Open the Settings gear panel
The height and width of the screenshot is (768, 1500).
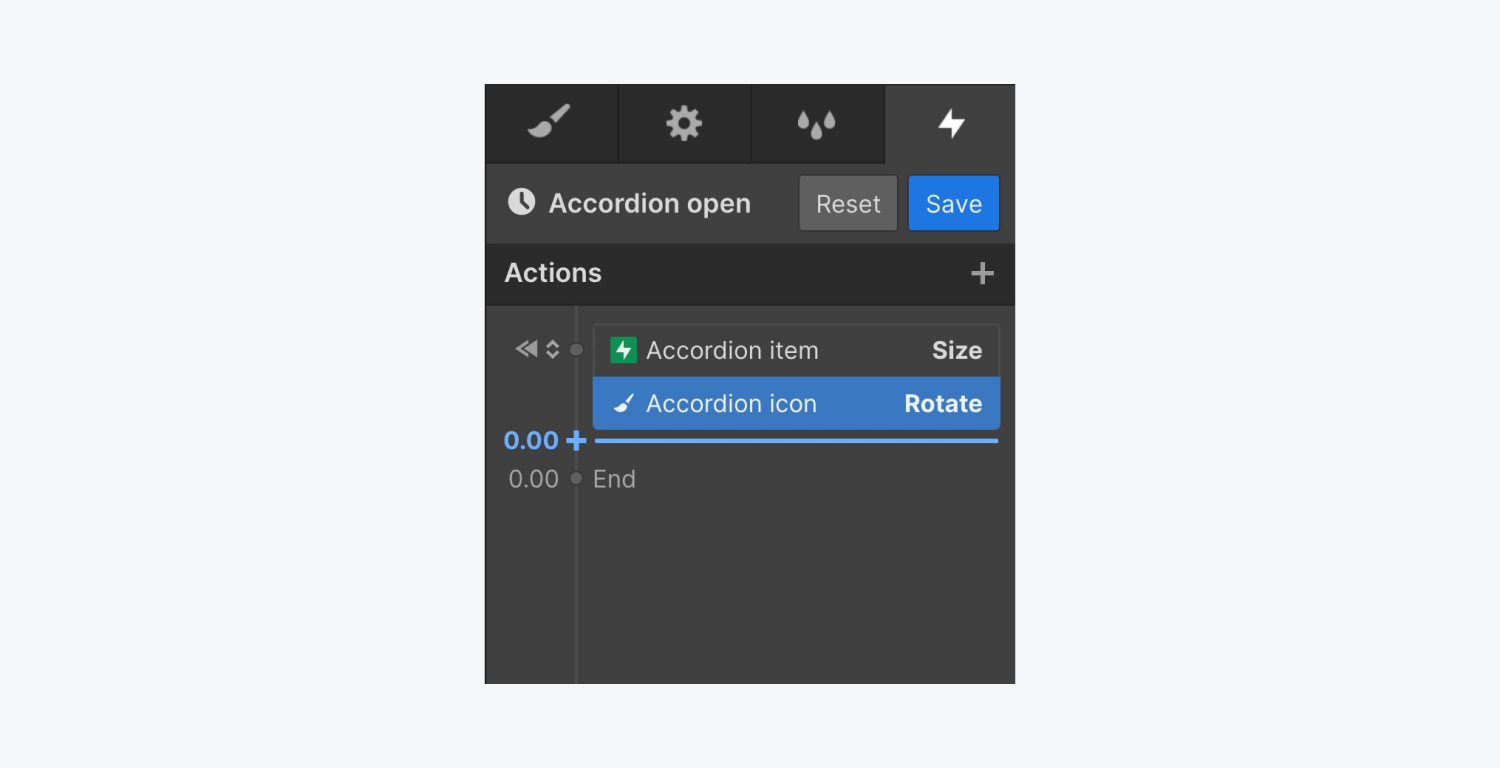[x=684, y=123]
